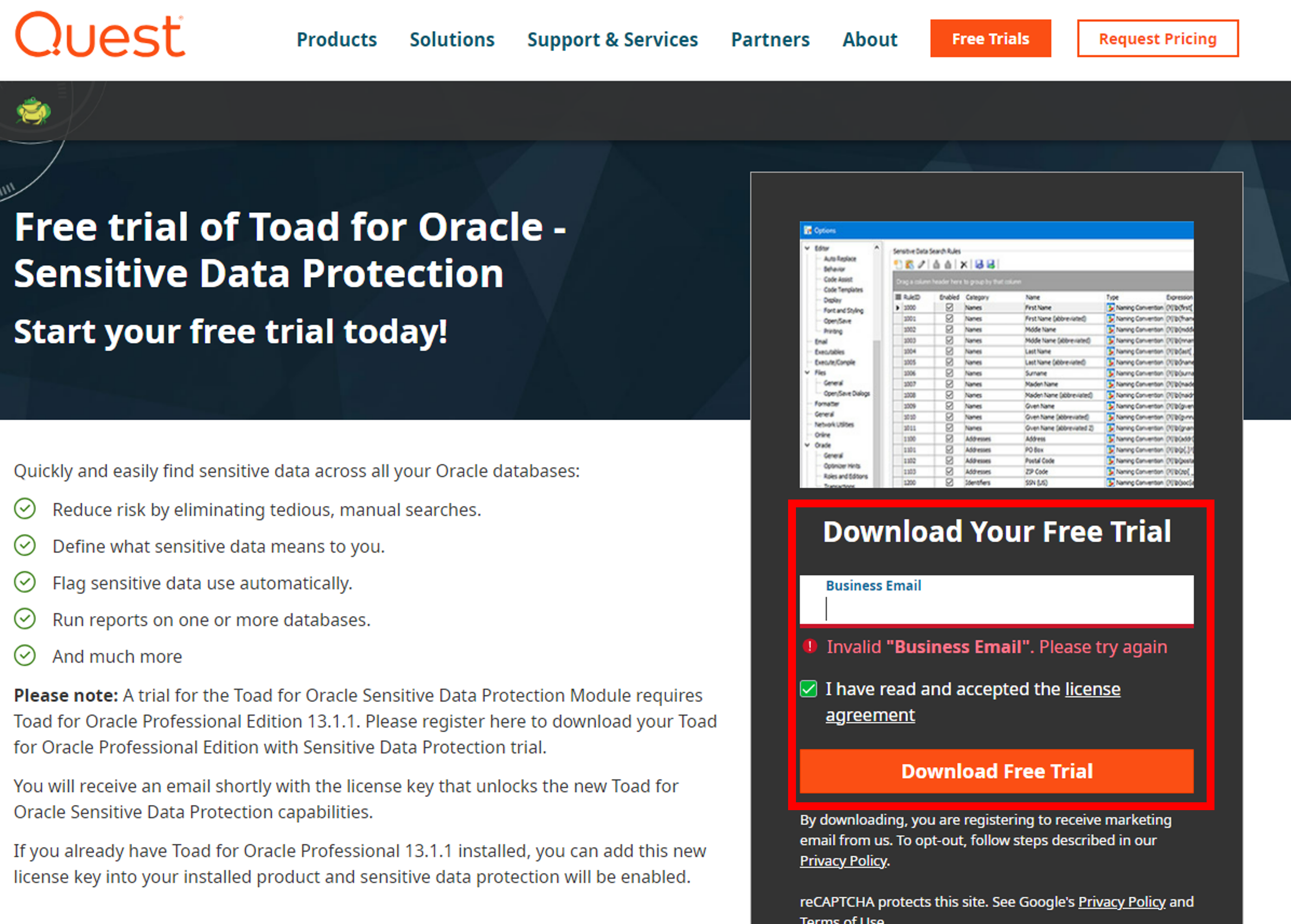
Task: Click checkmark icon beside And much more
Action: (25, 656)
